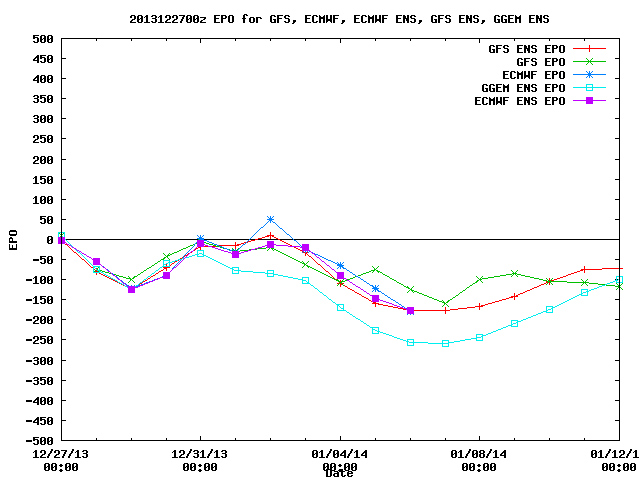
Task: Select the GFS ENS EPO legend label
Action: (527, 49)
